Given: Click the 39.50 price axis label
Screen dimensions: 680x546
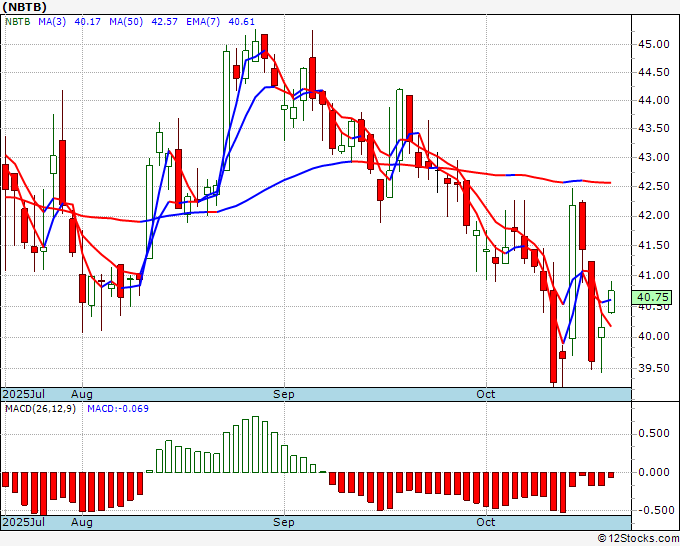Looking at the screenshot, I should click(654, 369).
